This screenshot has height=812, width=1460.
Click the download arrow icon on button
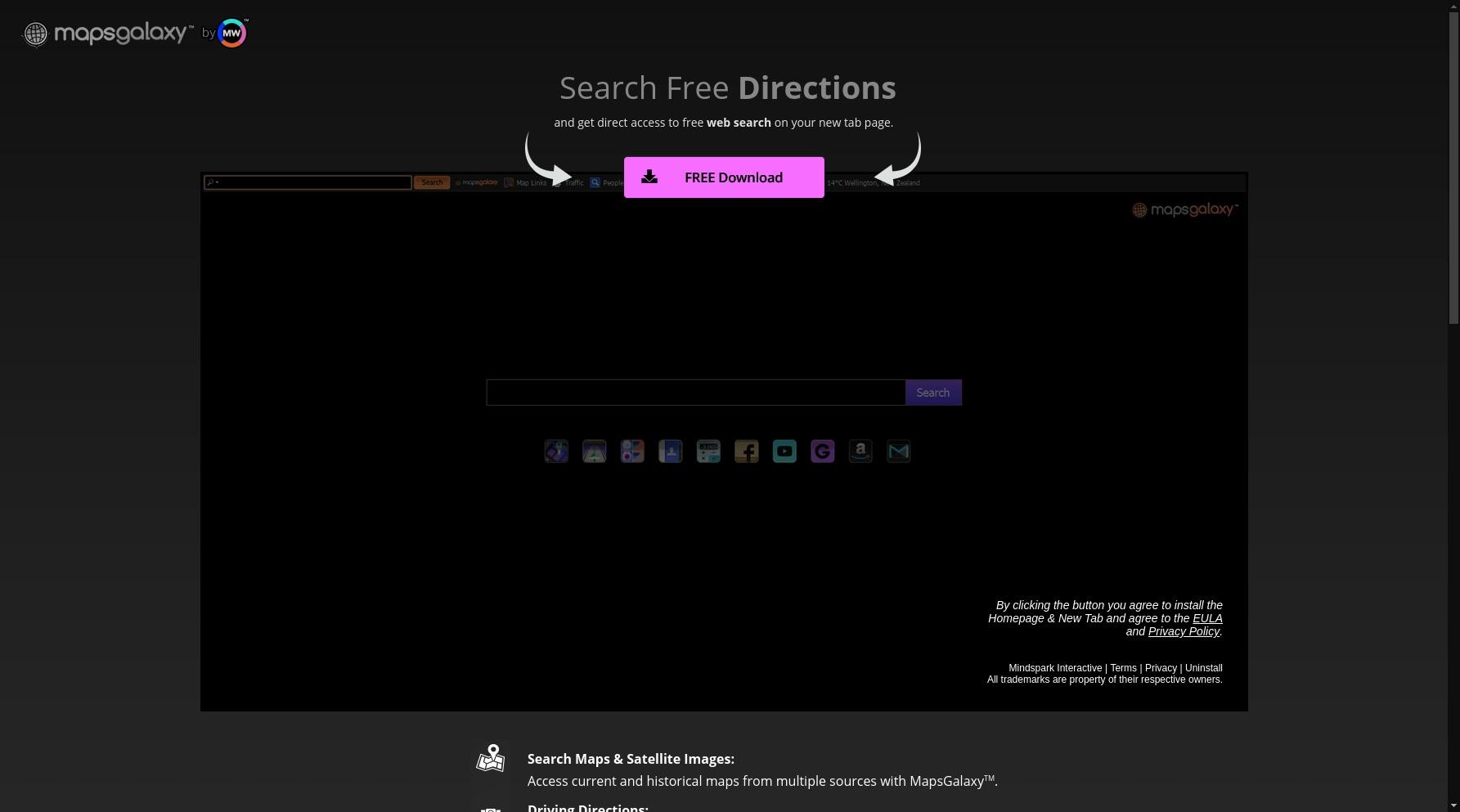coord(649,177)
